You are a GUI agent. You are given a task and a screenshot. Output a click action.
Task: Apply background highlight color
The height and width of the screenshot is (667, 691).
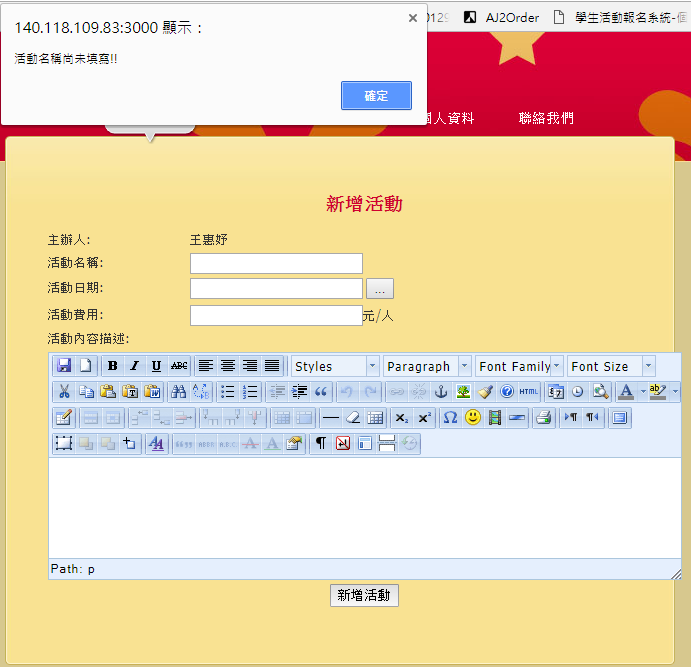tap(658, 392)
